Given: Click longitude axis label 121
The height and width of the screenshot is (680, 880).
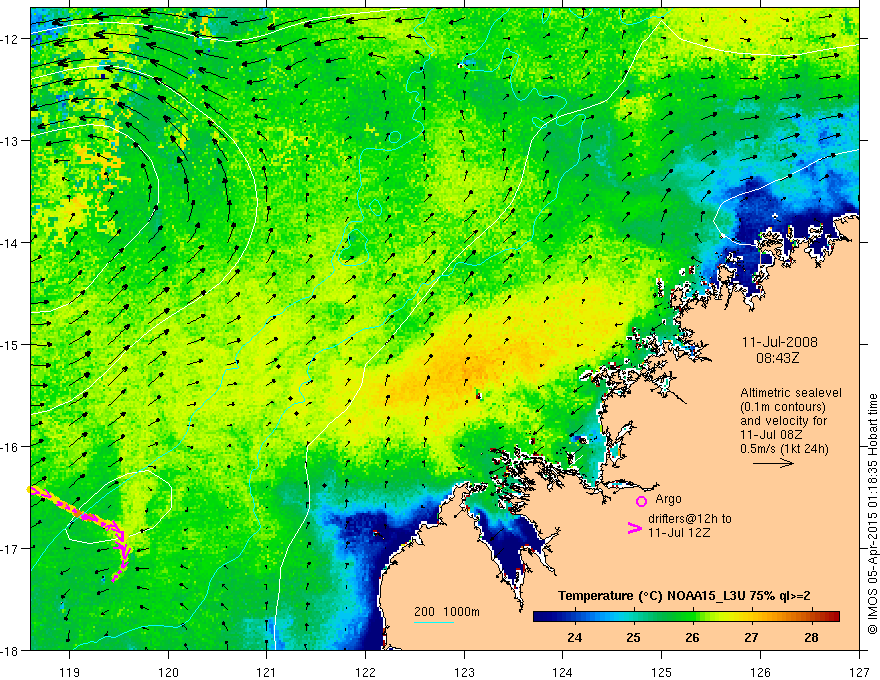Looking at the screenshot, I should click(267, 672).
